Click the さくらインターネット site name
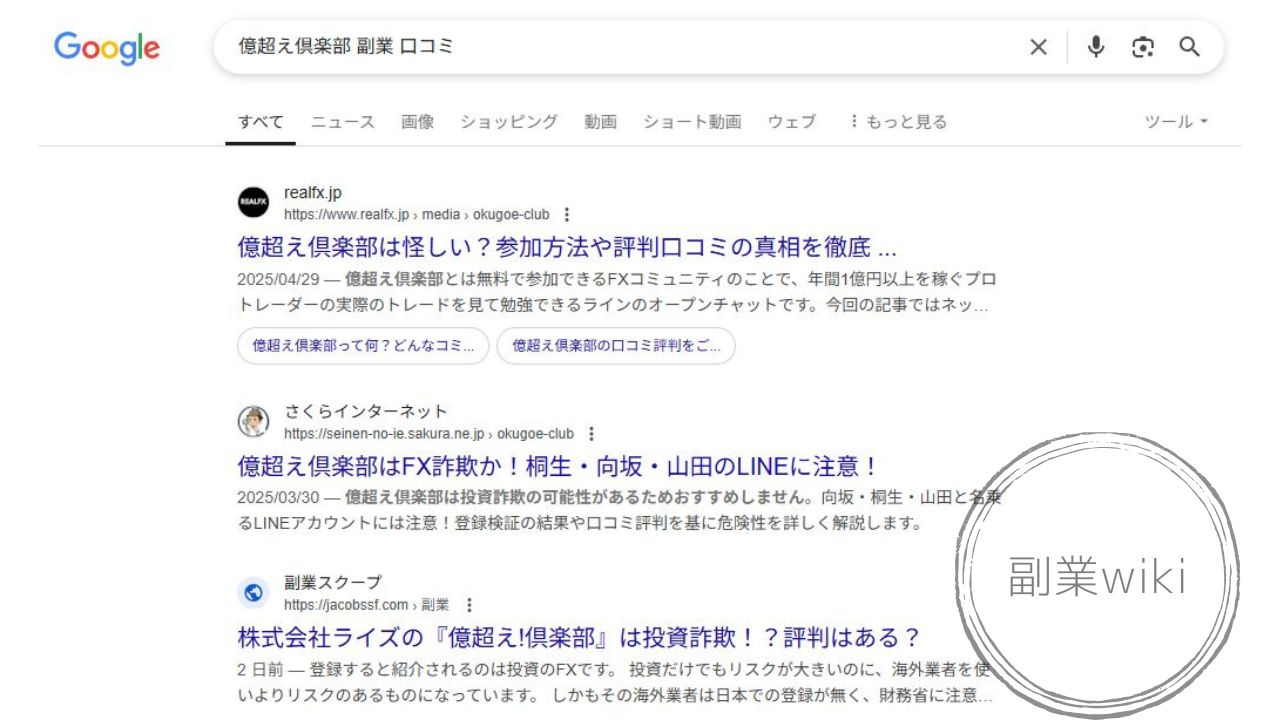The width and height of the screenshot is (1280, 720). click(366, 412)
